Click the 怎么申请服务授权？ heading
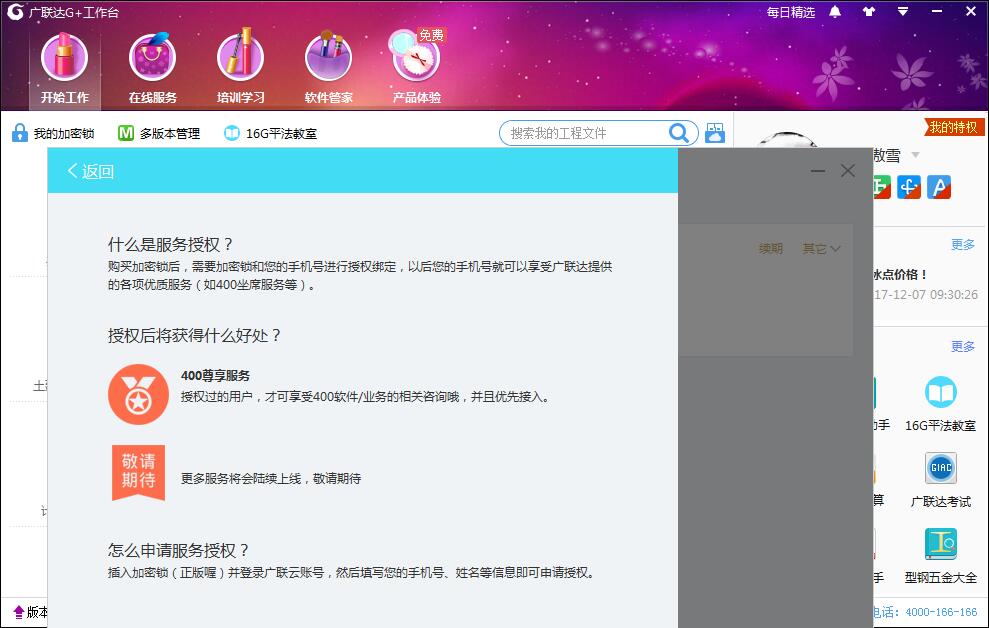This screenshot has width=989, height=628. (x=178, y=550)
